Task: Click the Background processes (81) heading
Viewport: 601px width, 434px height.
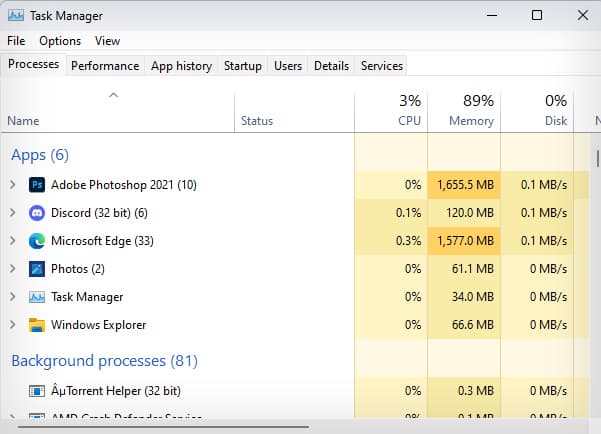Action: pyautogui.click(x=104, y=361)
